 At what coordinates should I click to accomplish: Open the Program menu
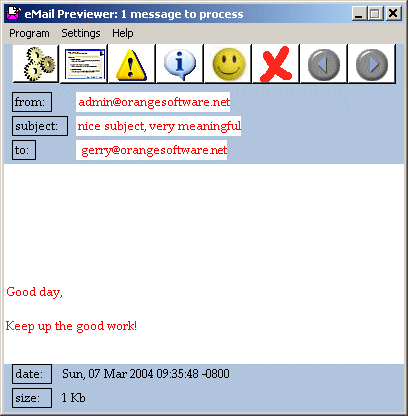(x=29, y=33)
